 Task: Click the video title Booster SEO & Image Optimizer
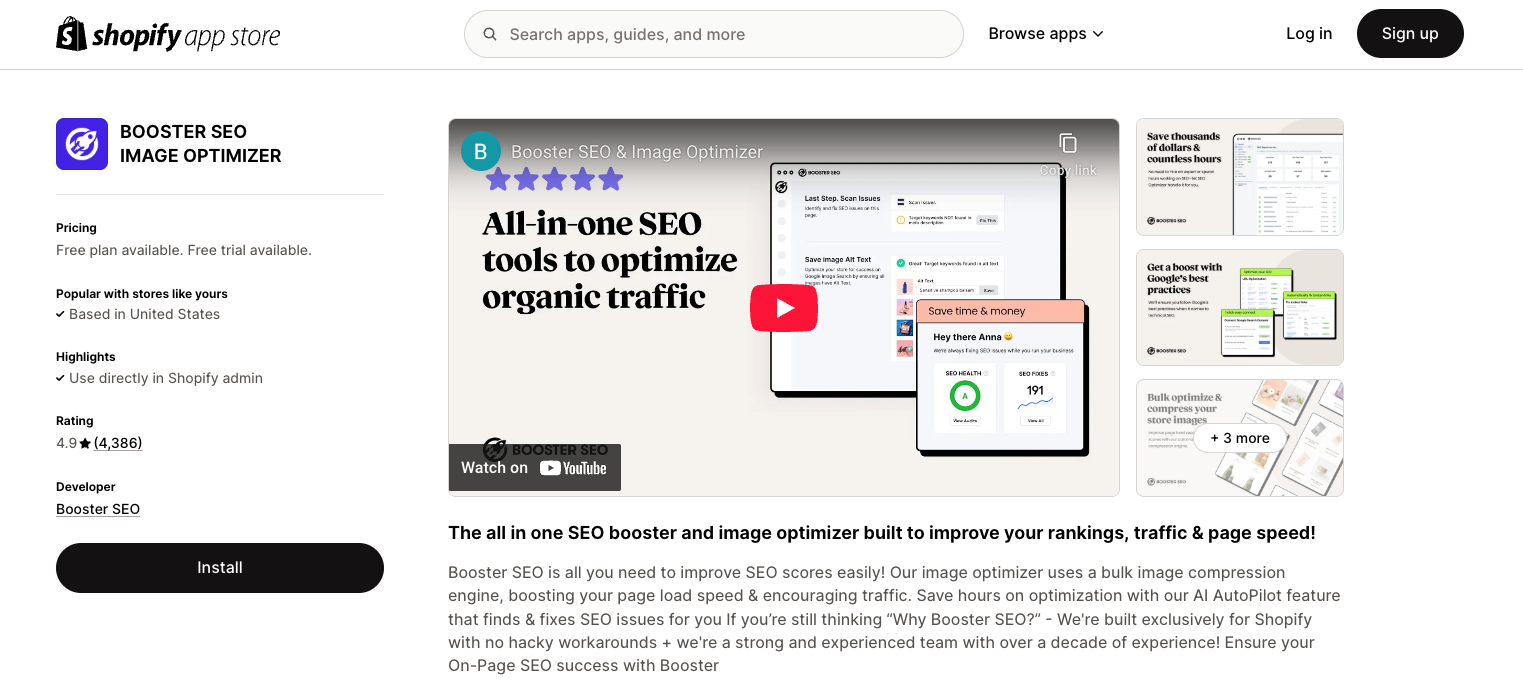637,152
